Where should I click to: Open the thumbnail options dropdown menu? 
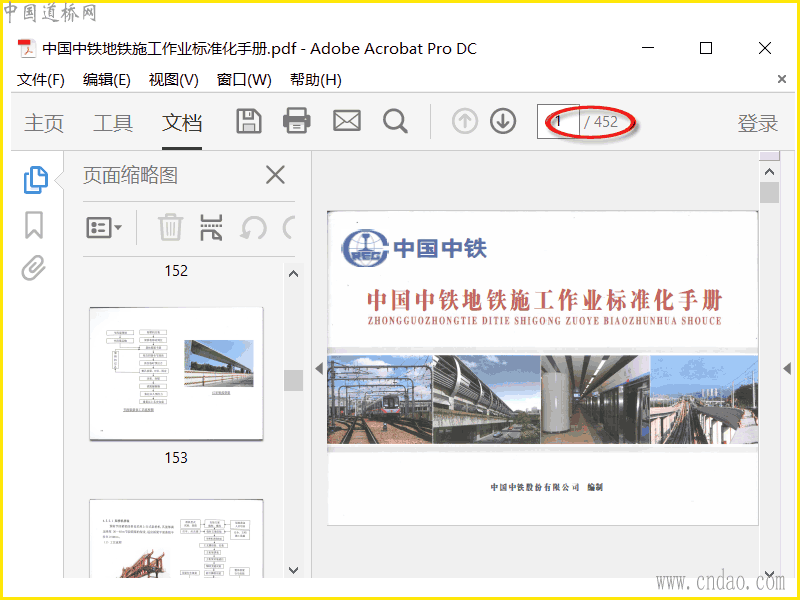(104, 228)
